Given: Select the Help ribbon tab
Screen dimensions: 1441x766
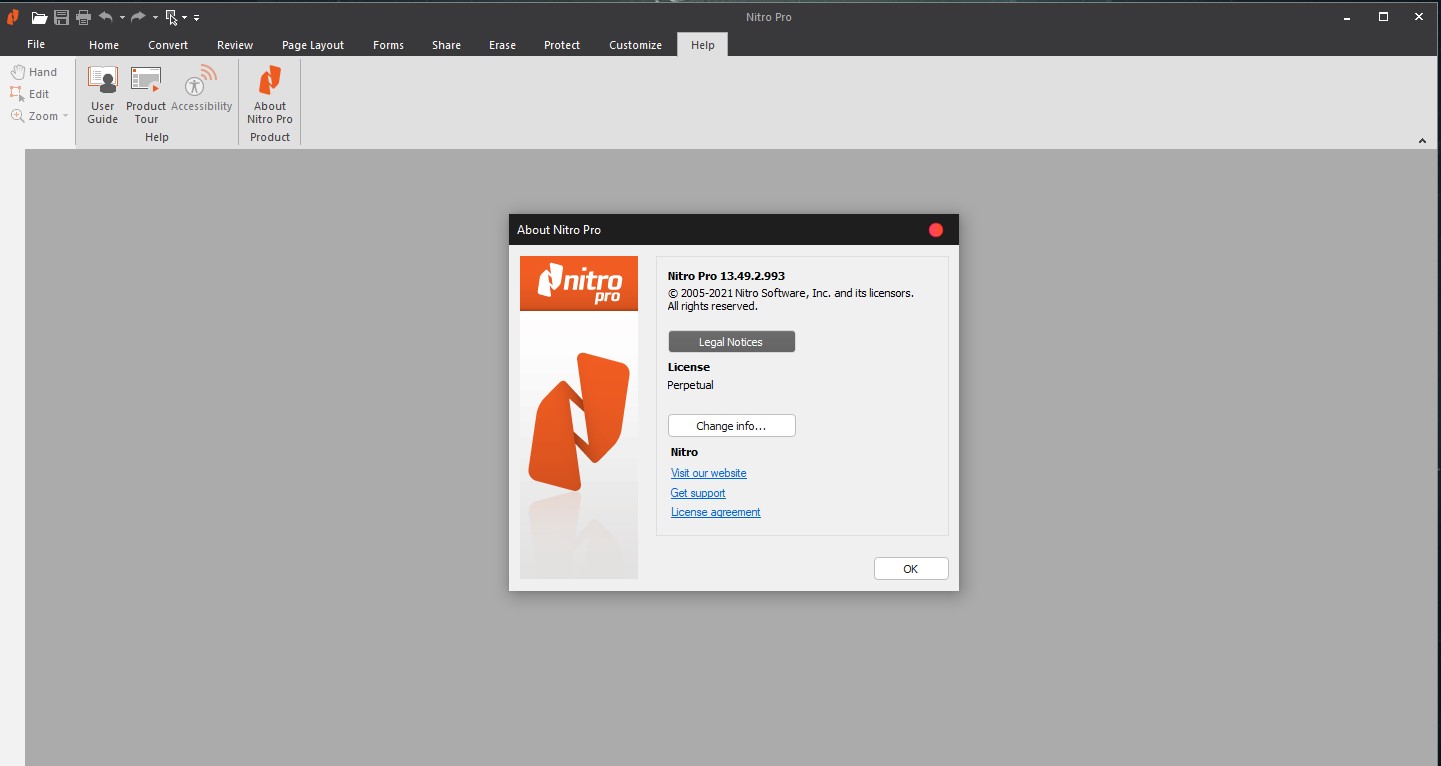Looking at the screenshot, I should coord(703,45).
